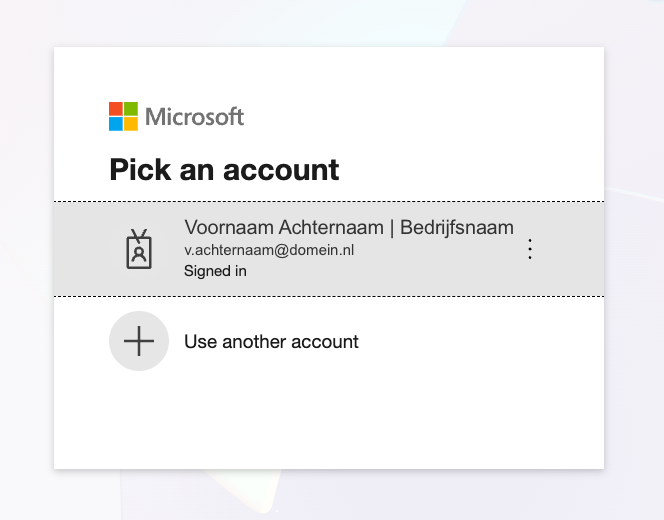Click the Microsoft four-color logo

(x=123, y=116)
